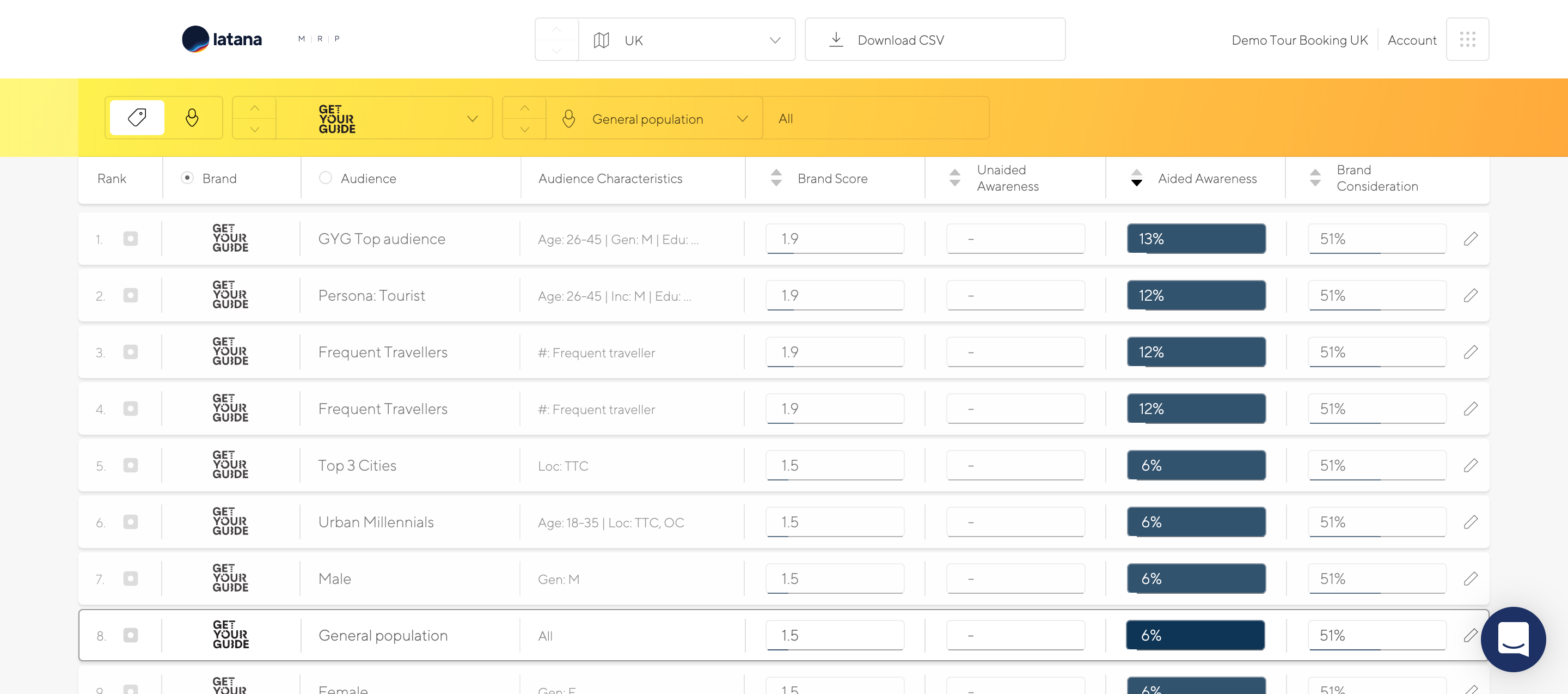
Task: Select the audience person view icon
Action: [192, 118]
